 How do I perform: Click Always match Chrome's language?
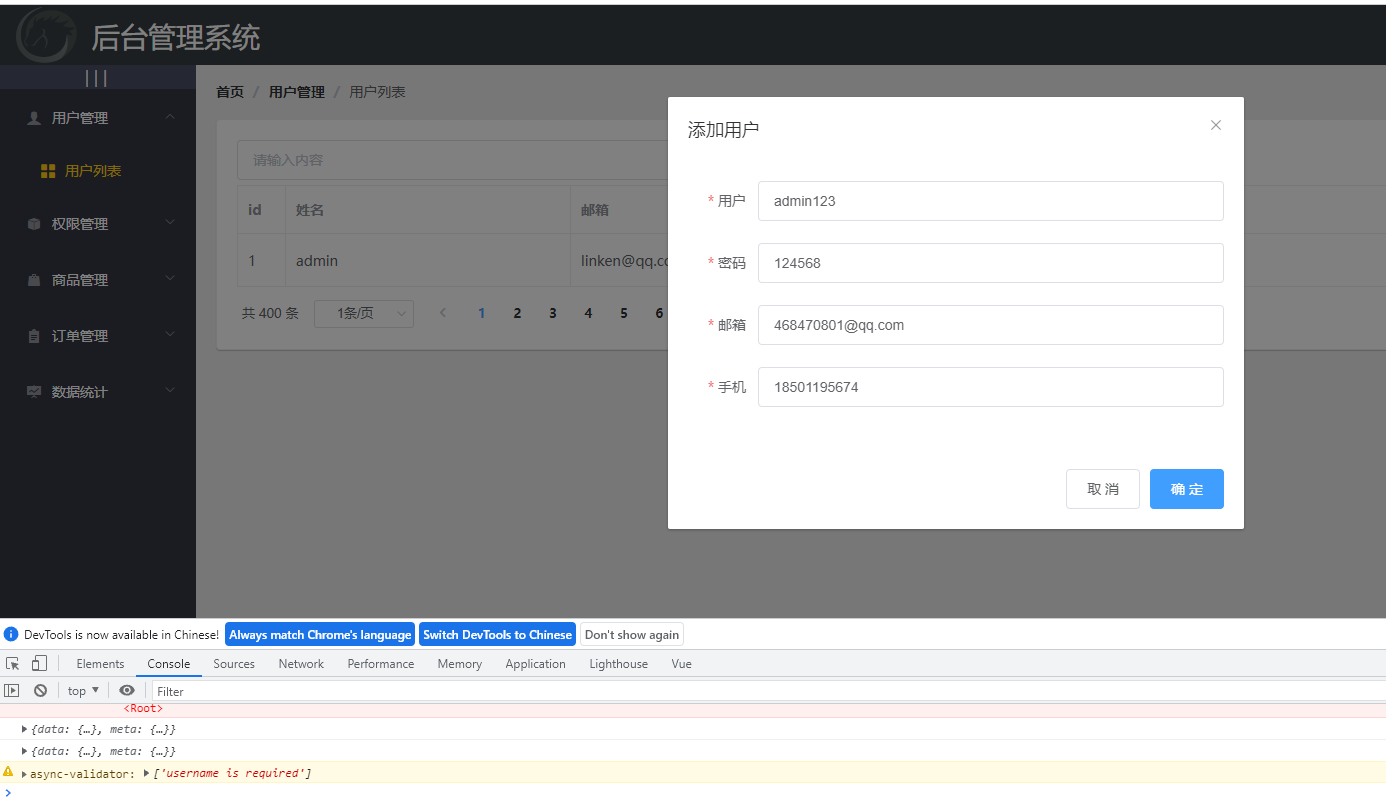pos(320,635)
